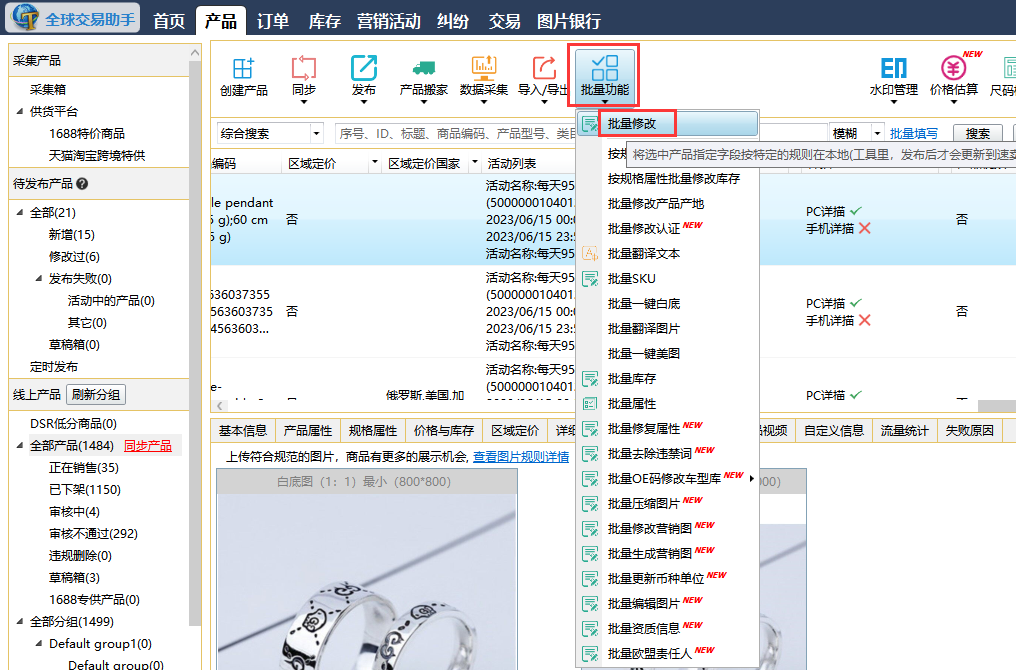Choose 批量去除违禁词 menu entry
The height and width of the screenshot is (670, 1016).
click(649, 454)
